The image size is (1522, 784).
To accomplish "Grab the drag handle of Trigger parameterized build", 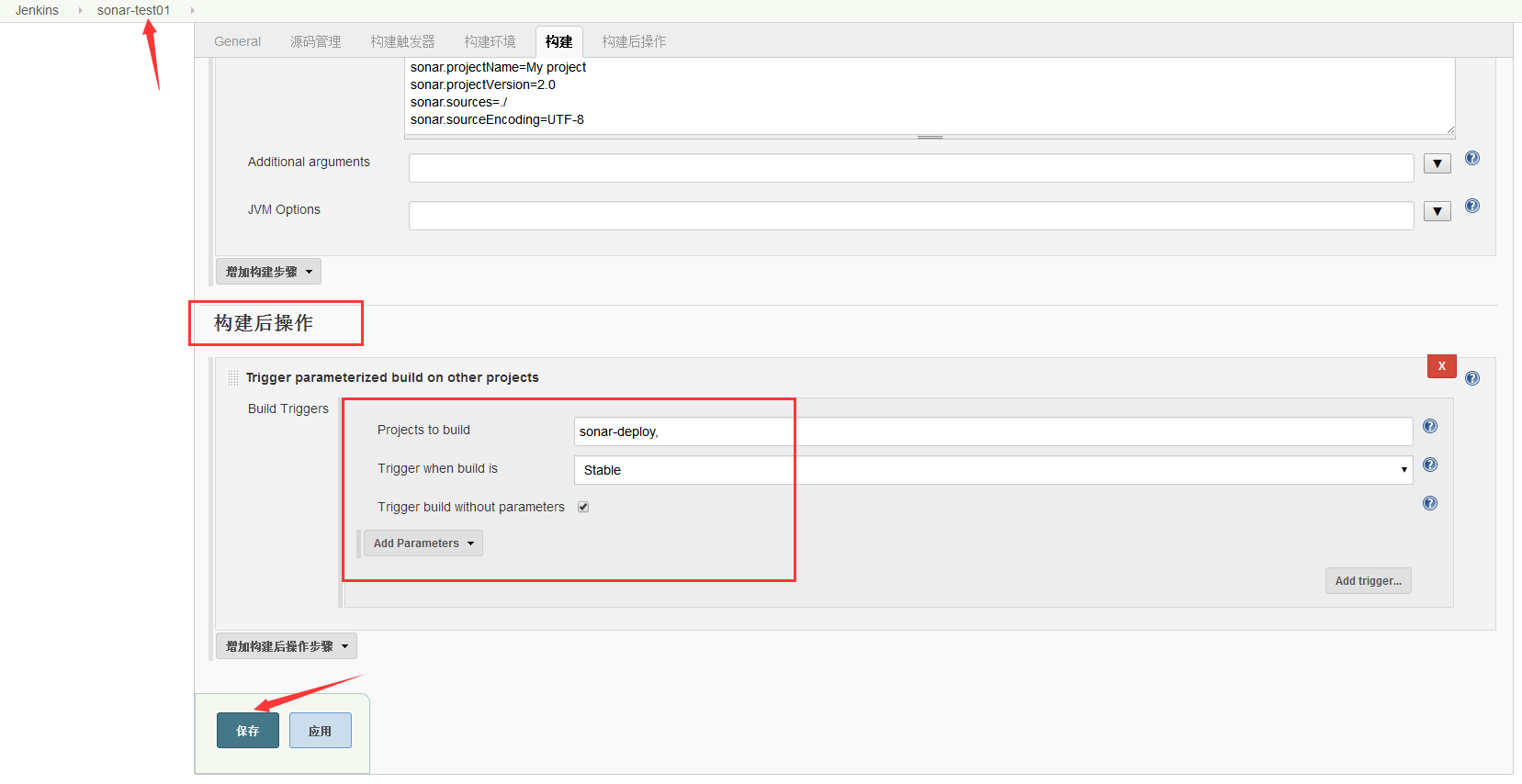I will tap(232, 377).
